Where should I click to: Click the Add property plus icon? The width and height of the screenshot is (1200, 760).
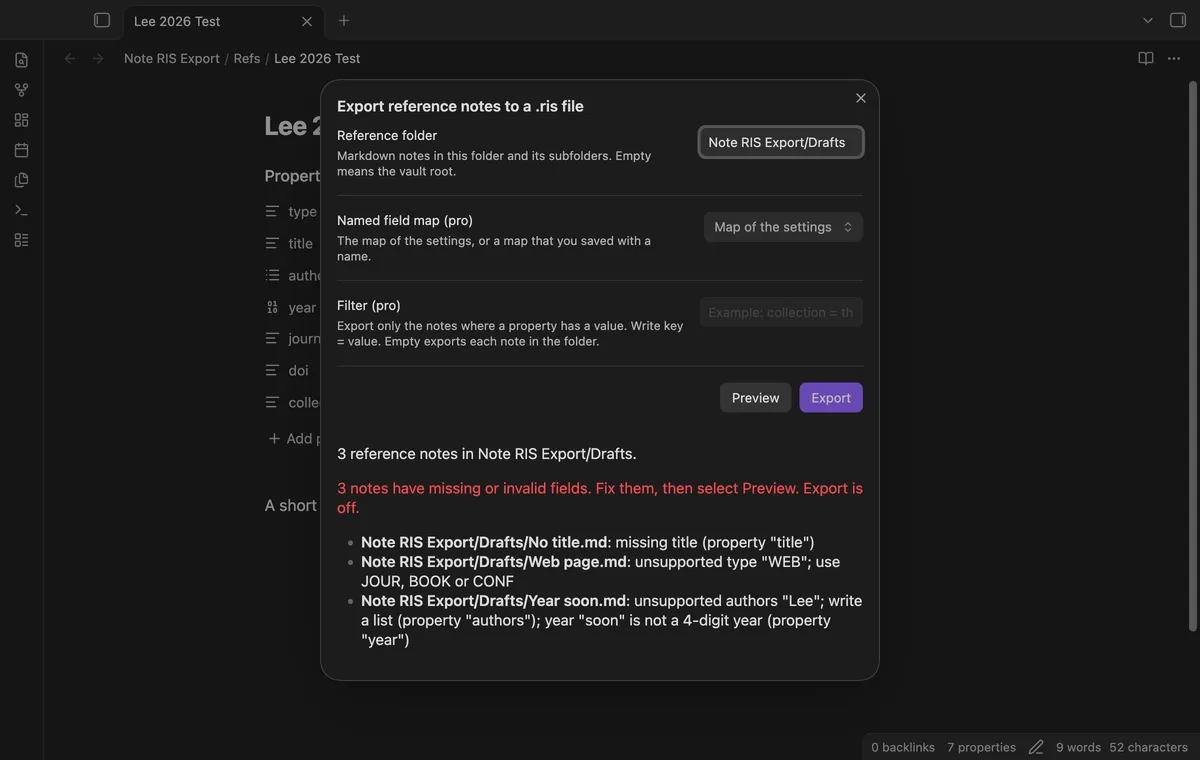(x=274, y=438)
